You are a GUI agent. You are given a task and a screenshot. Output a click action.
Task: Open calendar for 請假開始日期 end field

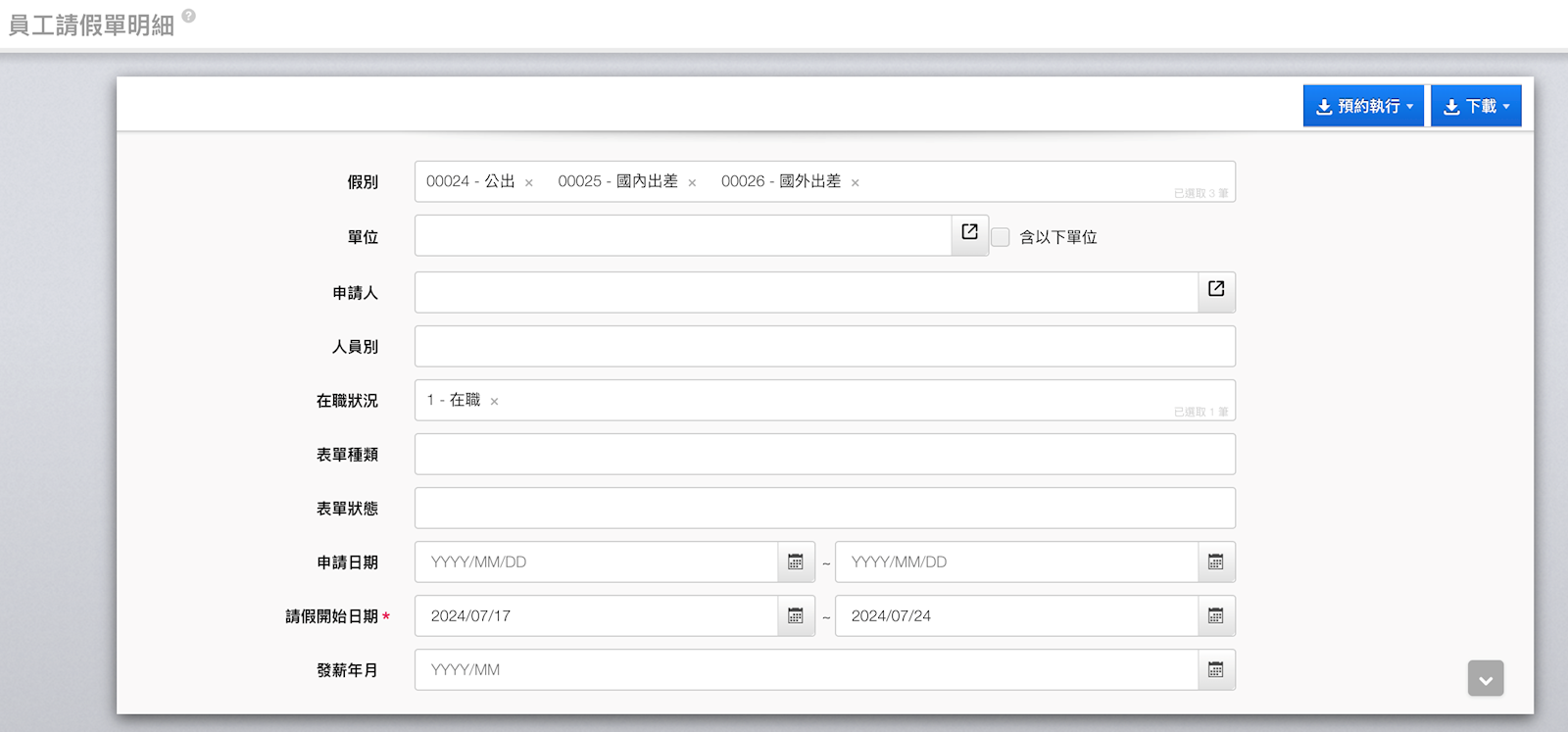[x=1216, y=616]
